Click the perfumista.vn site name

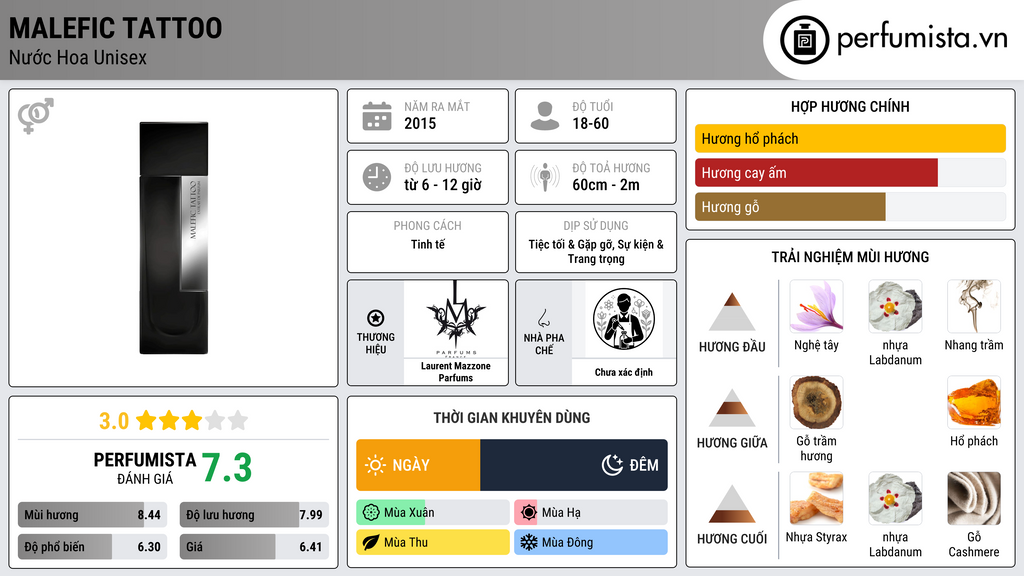click(x=922, y=39)
